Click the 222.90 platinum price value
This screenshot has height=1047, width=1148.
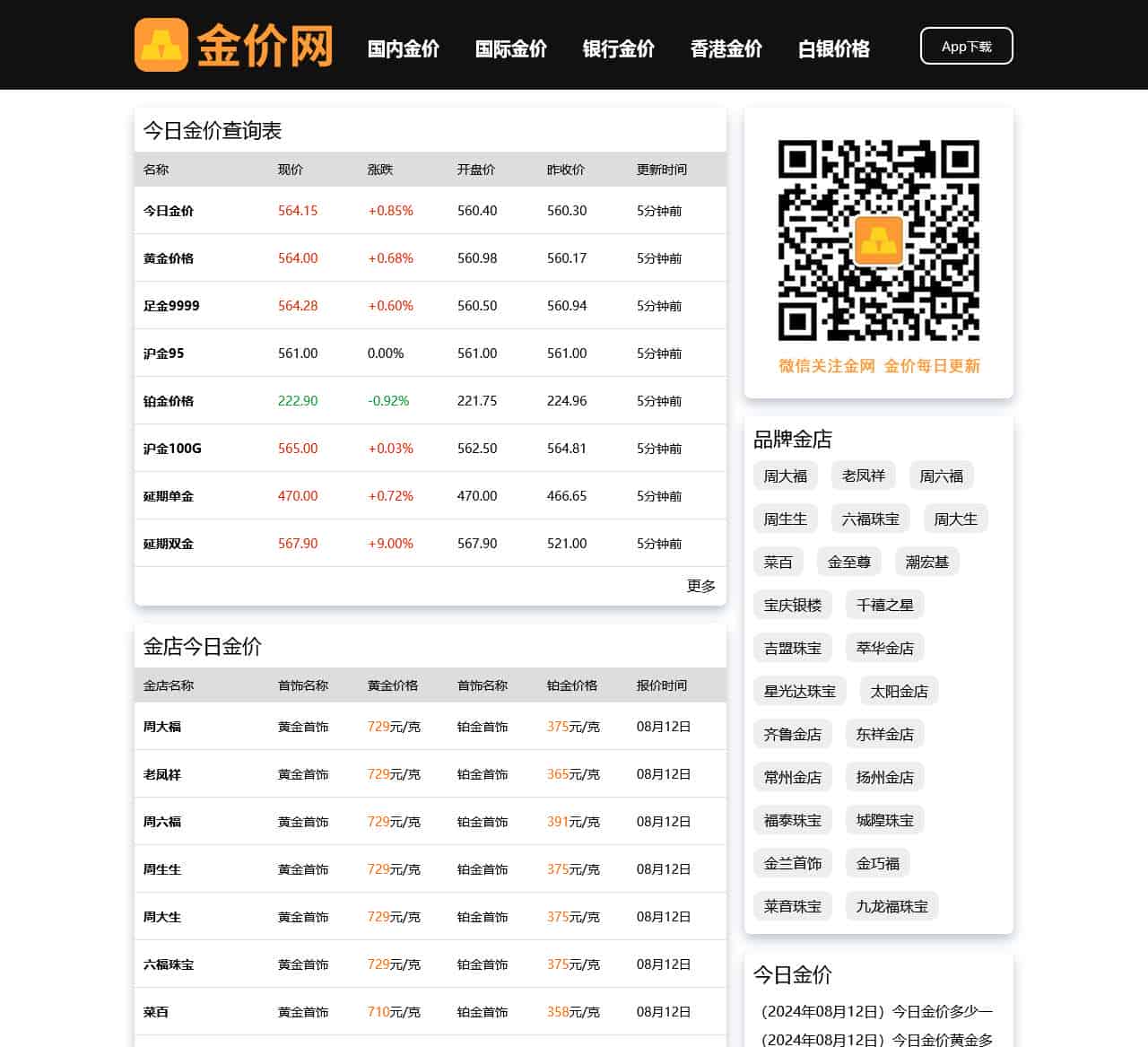point(298,401)
